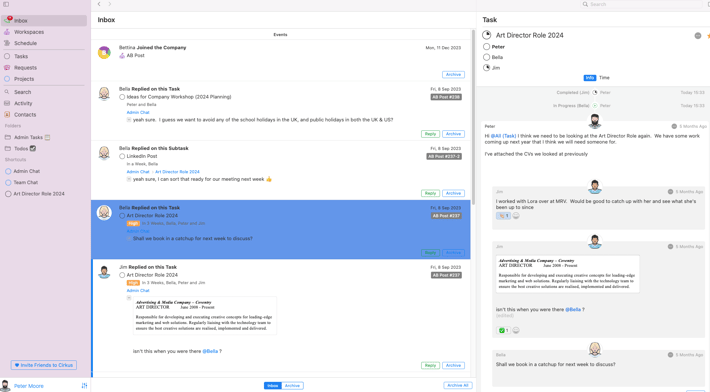Archive selected Bella catchup message
This screenshot has height=392, width=710.
point(453,253)
